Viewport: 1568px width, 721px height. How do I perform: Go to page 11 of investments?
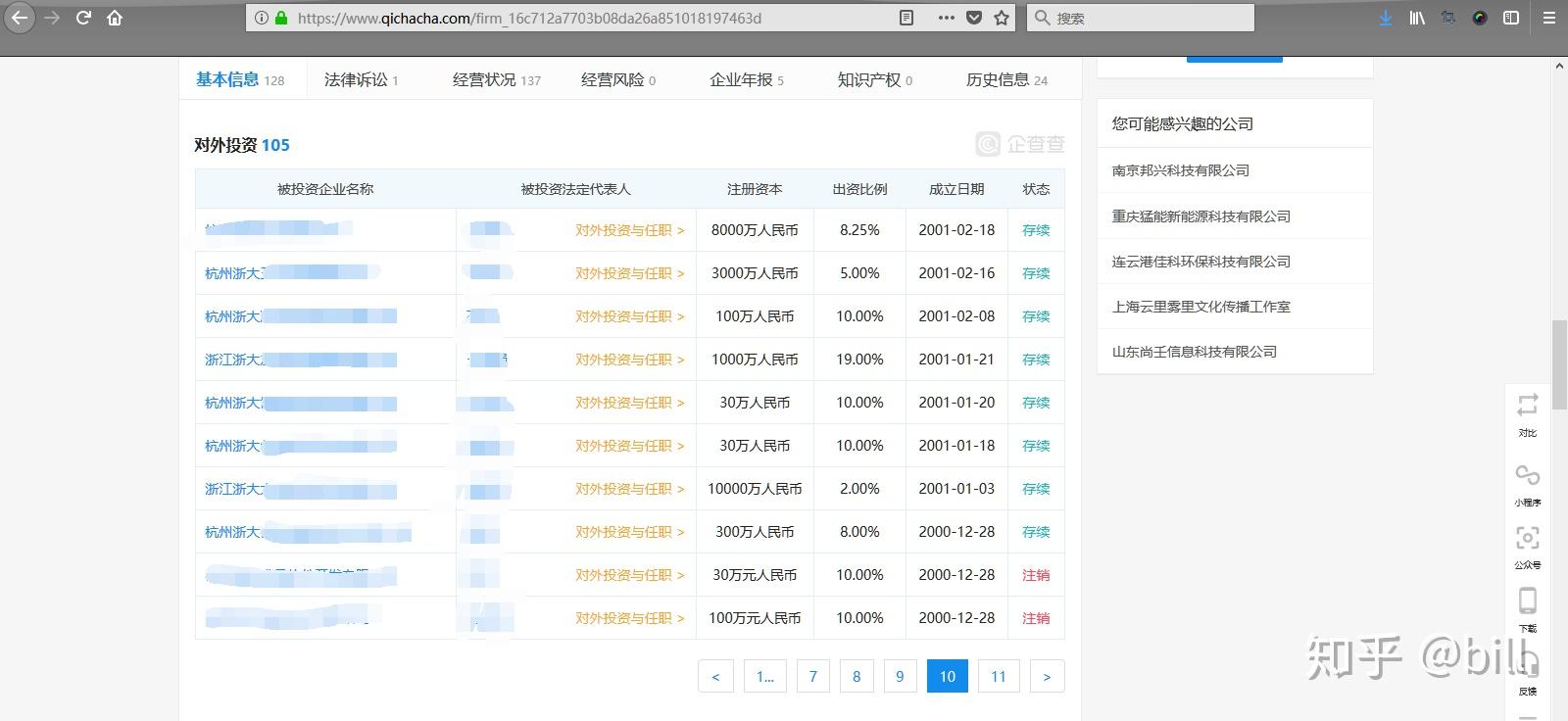pyautogui.click(x=999, y=676)
